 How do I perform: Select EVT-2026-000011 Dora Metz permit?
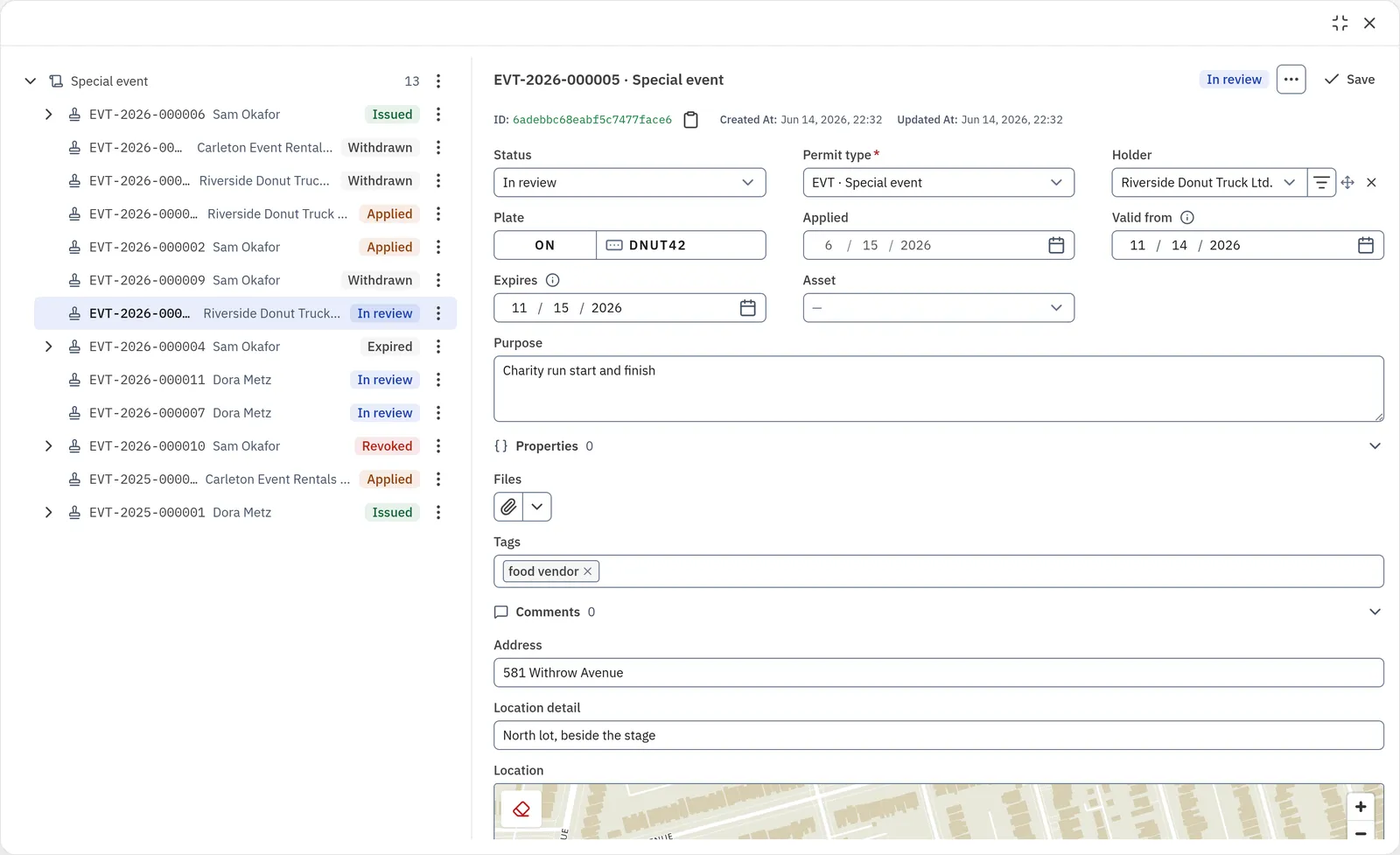[245, 381]
